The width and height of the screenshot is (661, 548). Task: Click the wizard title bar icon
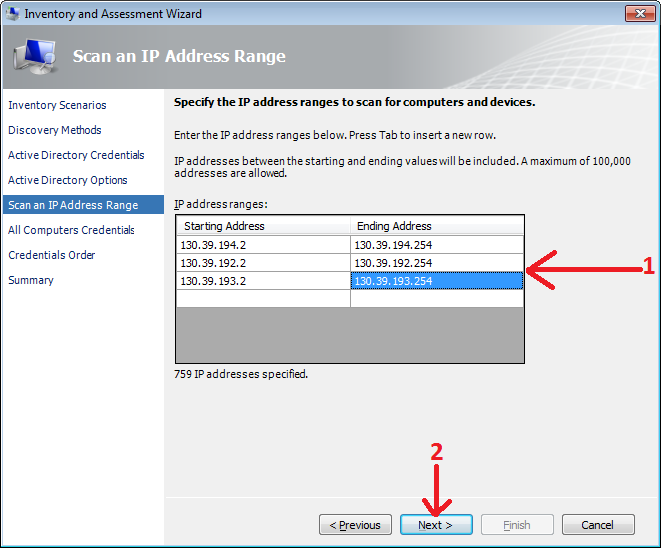coord(13,14)
